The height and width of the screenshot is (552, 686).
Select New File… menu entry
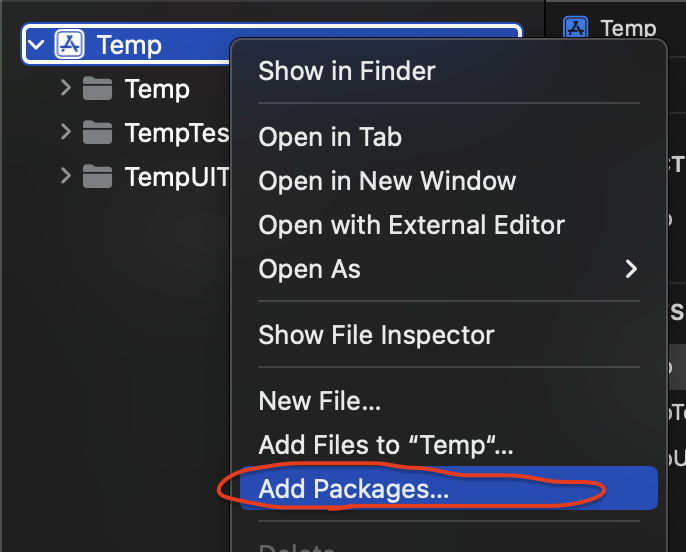[320, 401]
